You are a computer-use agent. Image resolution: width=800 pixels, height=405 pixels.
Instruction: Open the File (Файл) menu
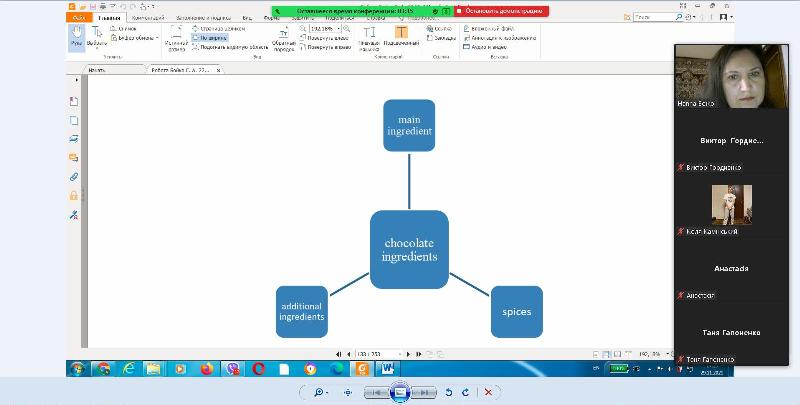79,18
